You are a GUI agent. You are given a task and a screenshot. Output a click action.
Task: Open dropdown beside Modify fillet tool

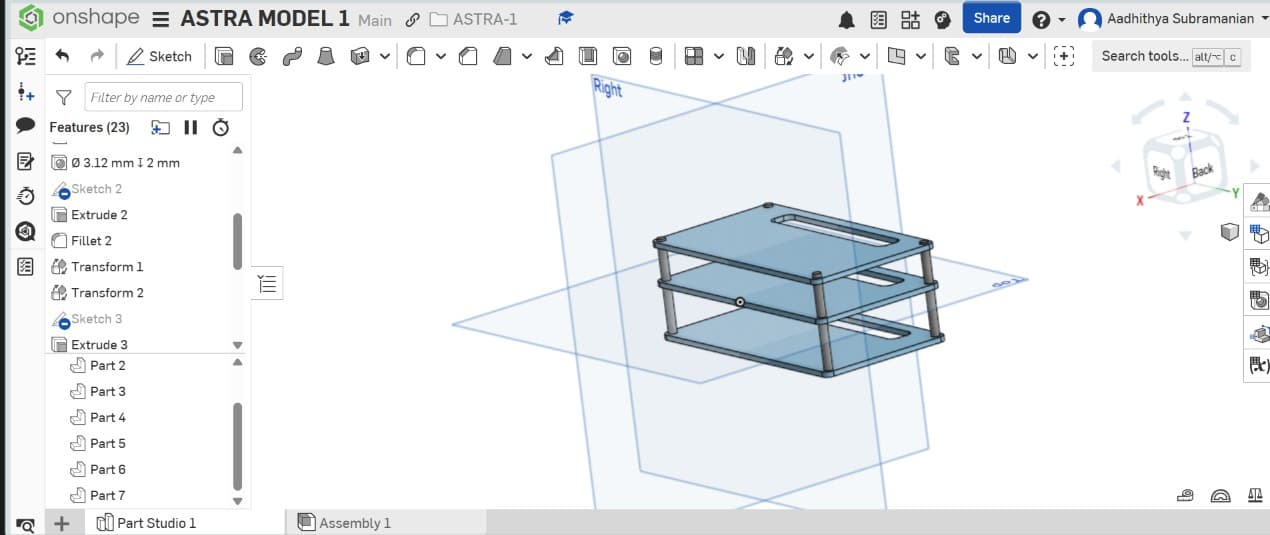[865, 56]
